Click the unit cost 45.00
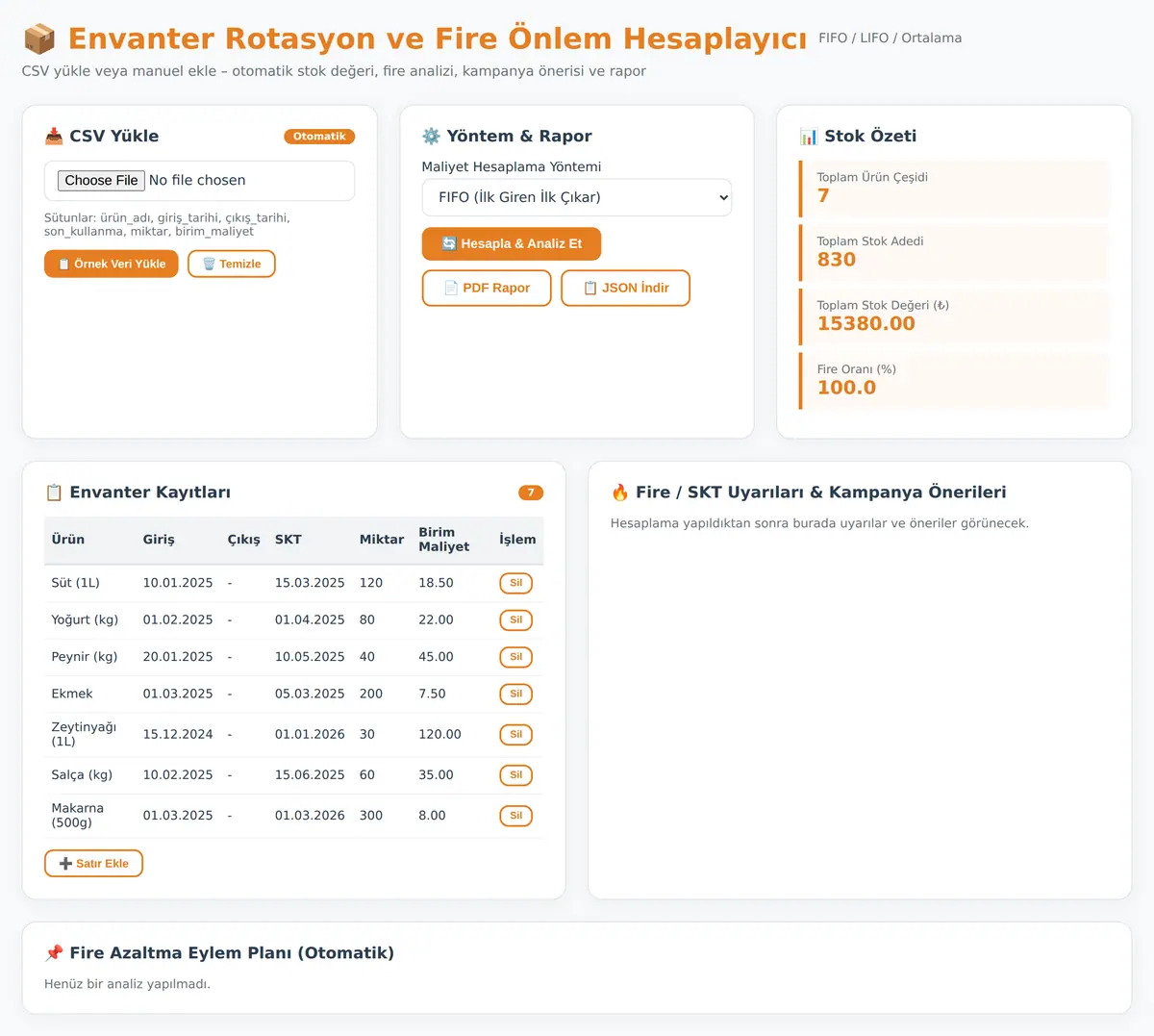 [436, 657]
